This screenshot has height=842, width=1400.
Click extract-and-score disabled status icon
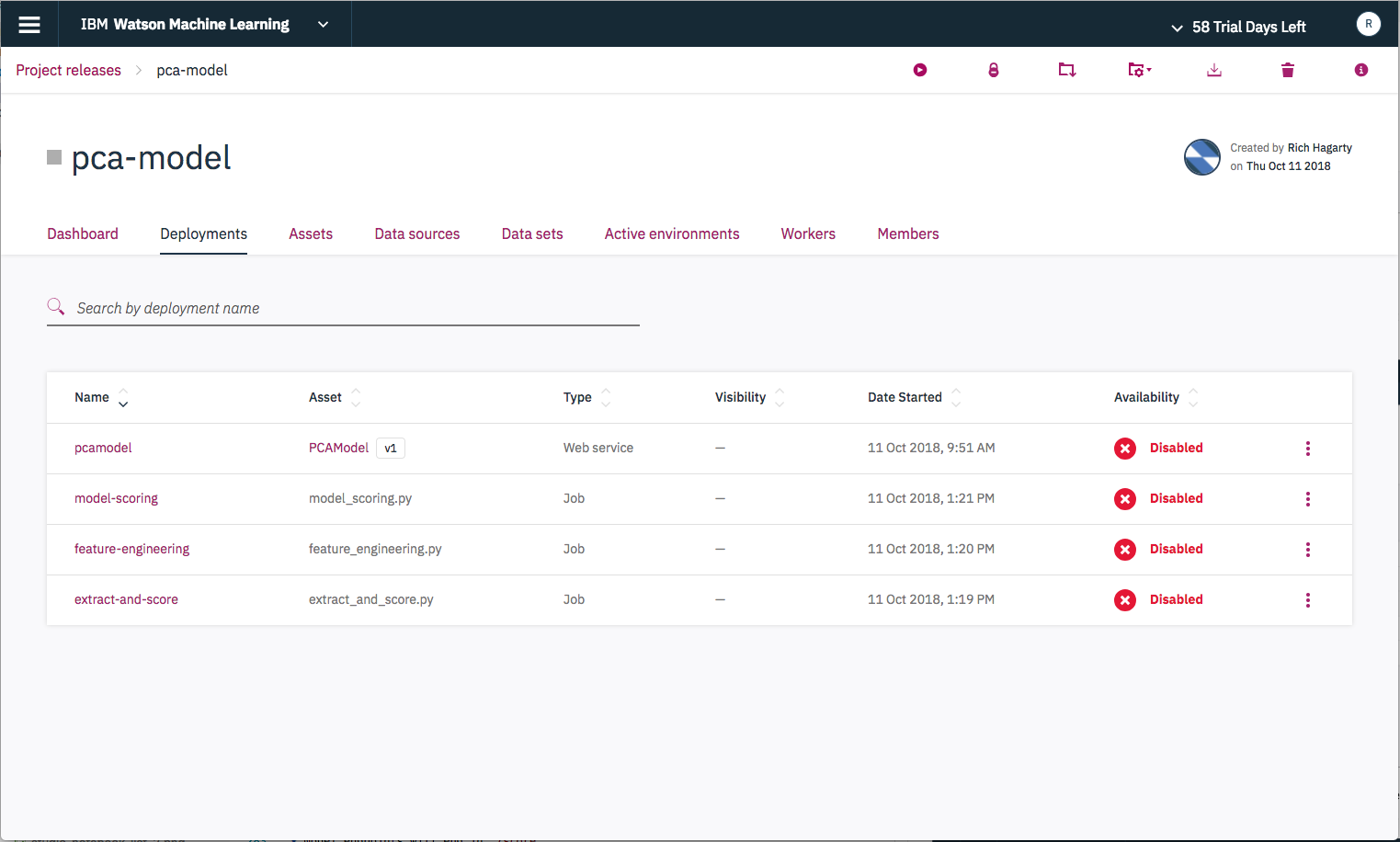tap(1125, 600)
